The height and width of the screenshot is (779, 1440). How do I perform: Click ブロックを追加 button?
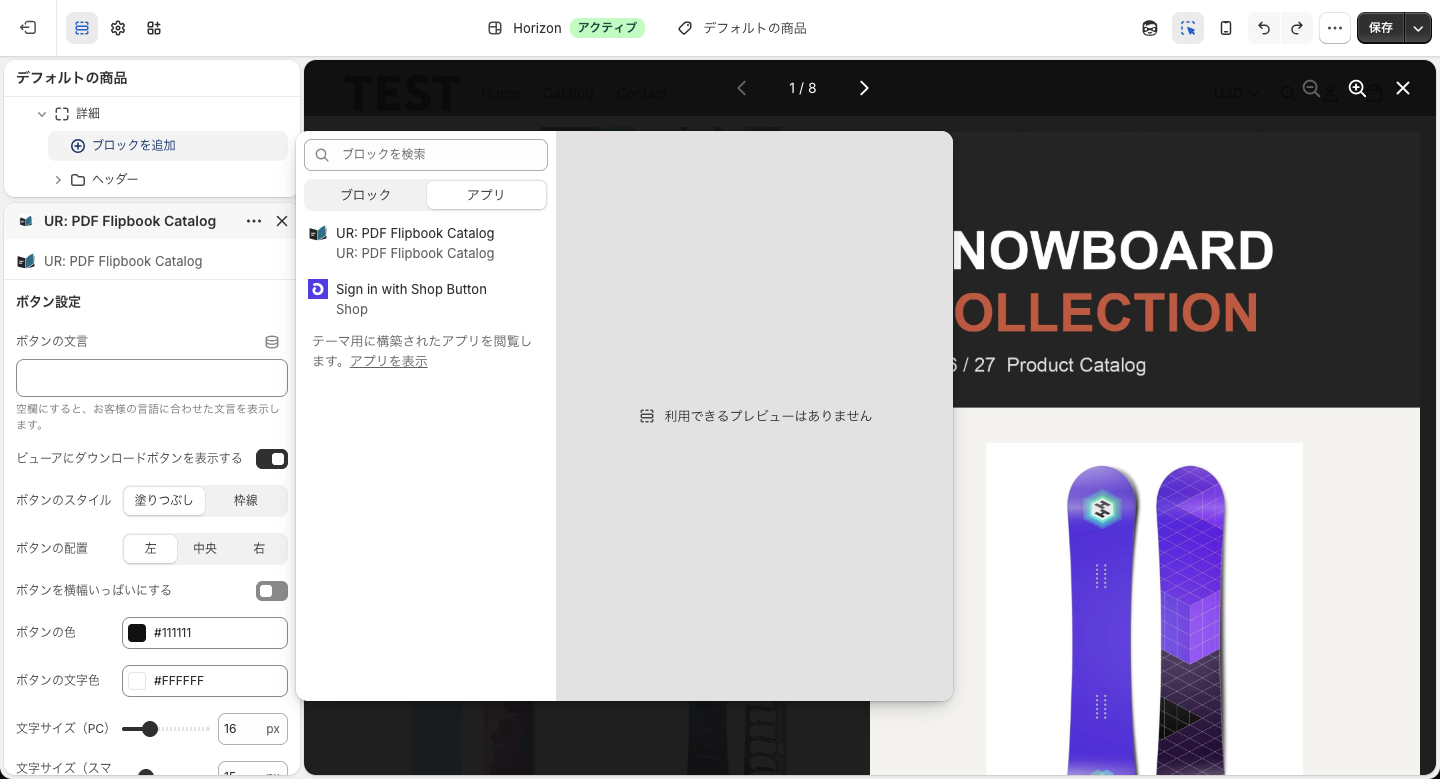tap(168, 146)
